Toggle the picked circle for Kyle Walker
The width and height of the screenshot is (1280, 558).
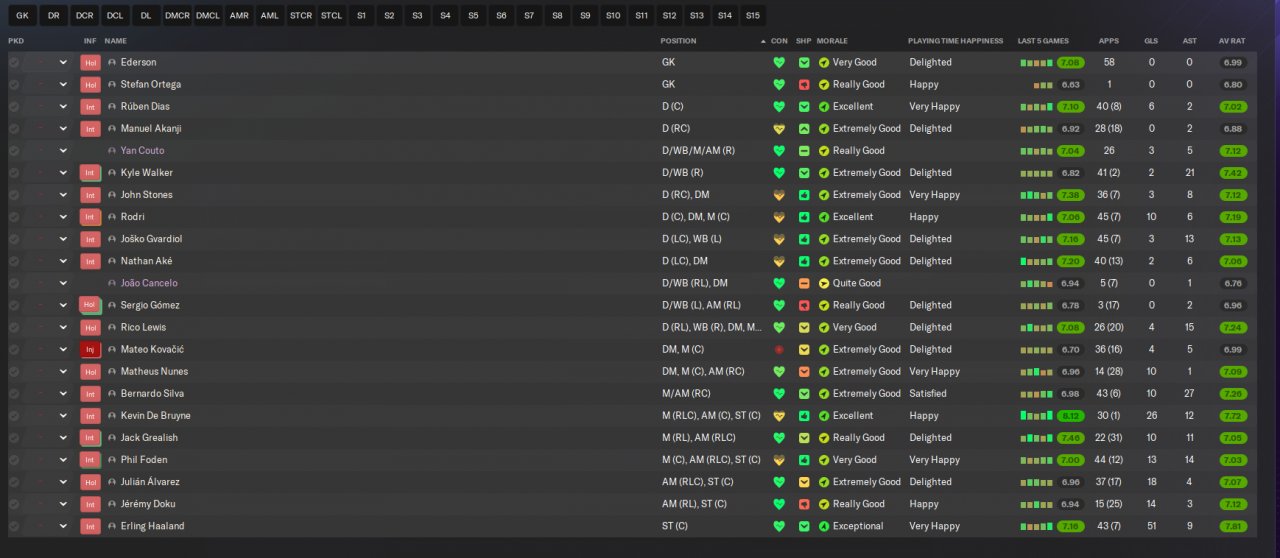point(14,173)
